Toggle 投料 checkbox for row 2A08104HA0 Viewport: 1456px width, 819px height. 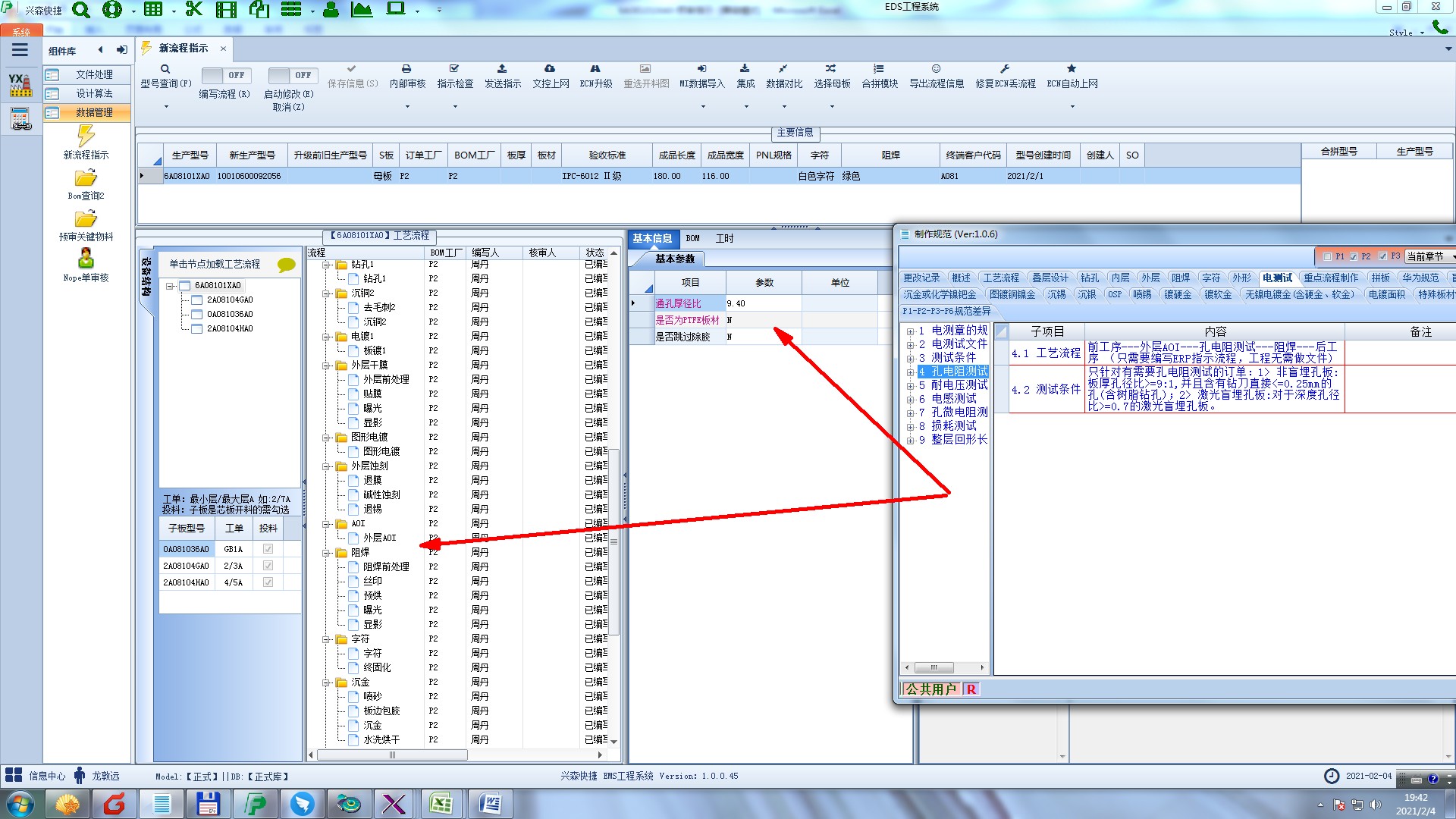[x=268, y=582]
